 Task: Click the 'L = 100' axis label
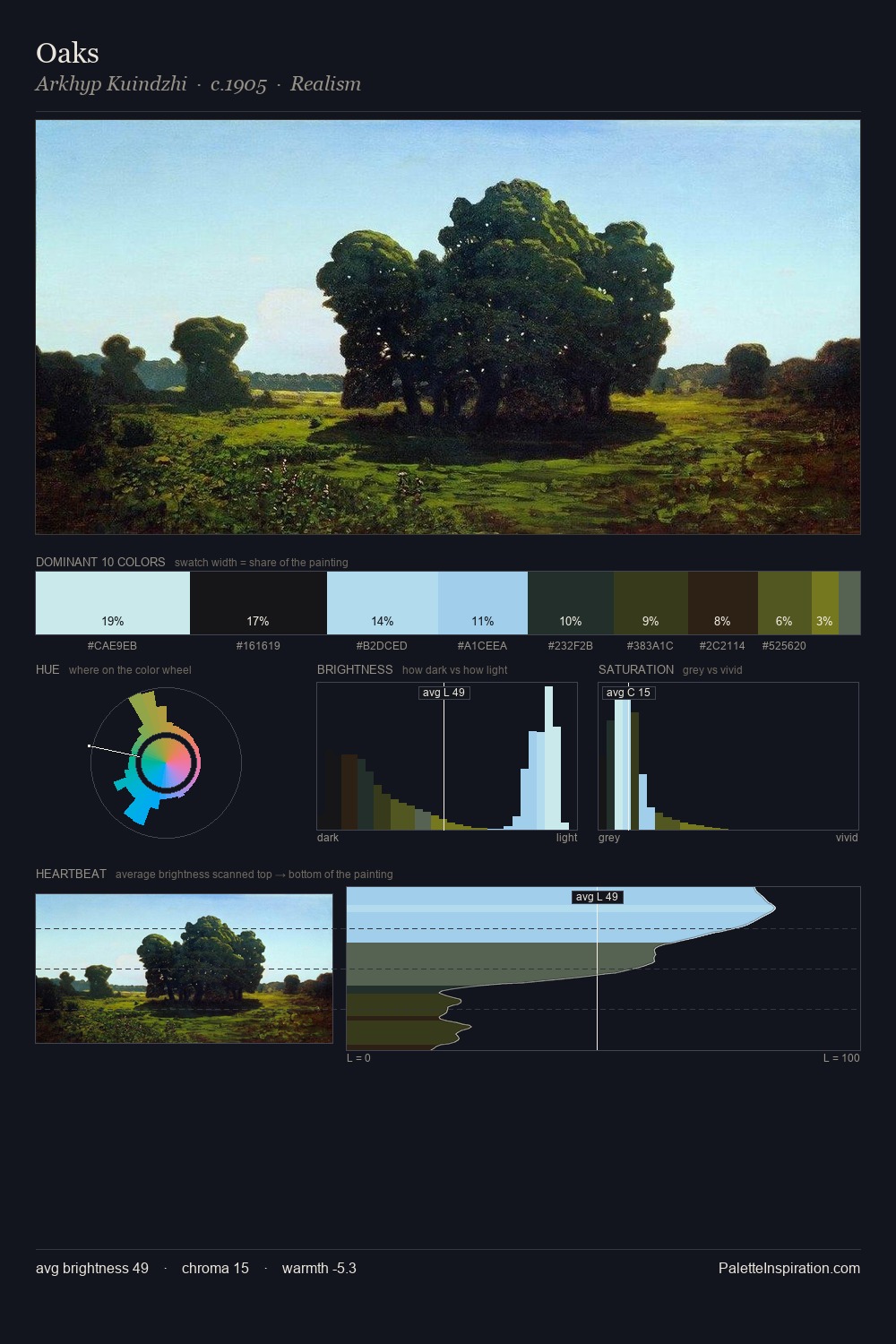841,1058
